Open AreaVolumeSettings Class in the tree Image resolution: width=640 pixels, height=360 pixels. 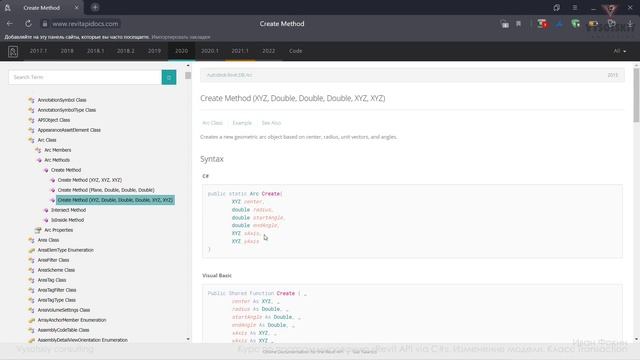[64, 310]
